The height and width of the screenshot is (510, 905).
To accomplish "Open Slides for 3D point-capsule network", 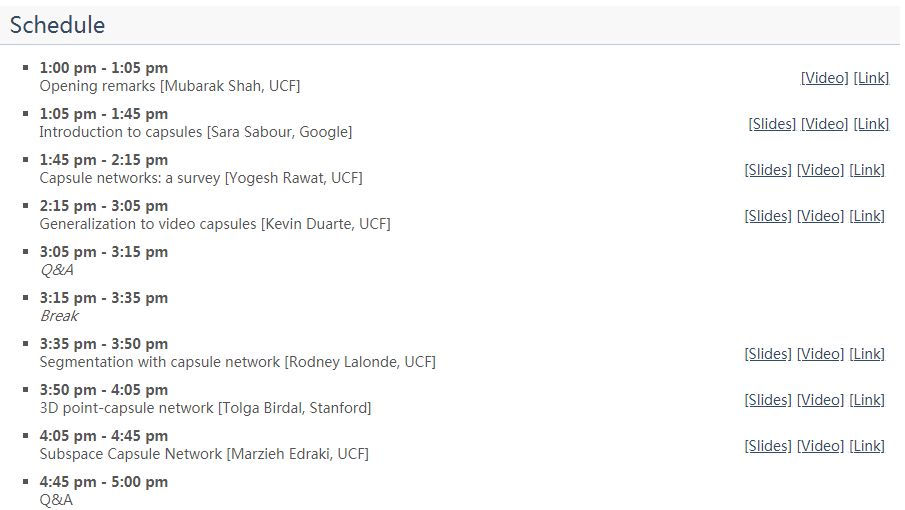I will tap(768, 400).
